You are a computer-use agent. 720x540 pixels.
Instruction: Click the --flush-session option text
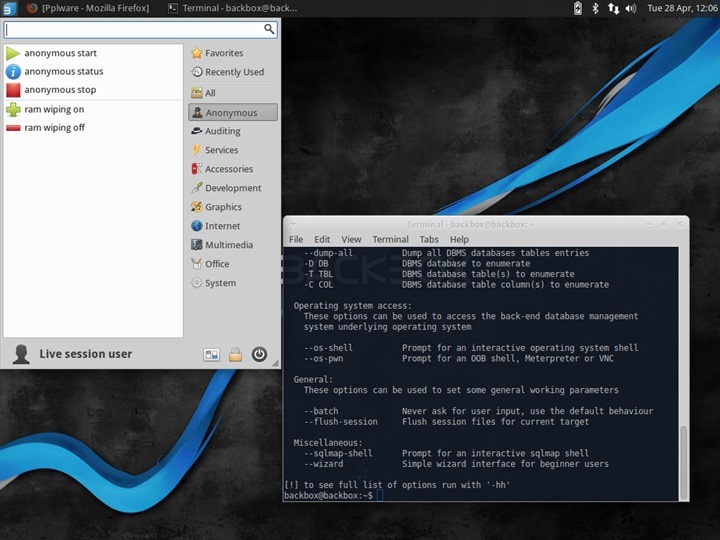click(x=341, y=422)
